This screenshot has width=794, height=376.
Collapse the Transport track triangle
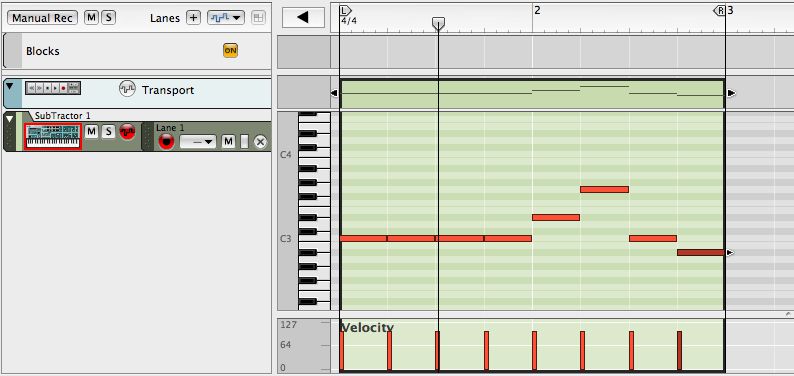pos(10,86)
